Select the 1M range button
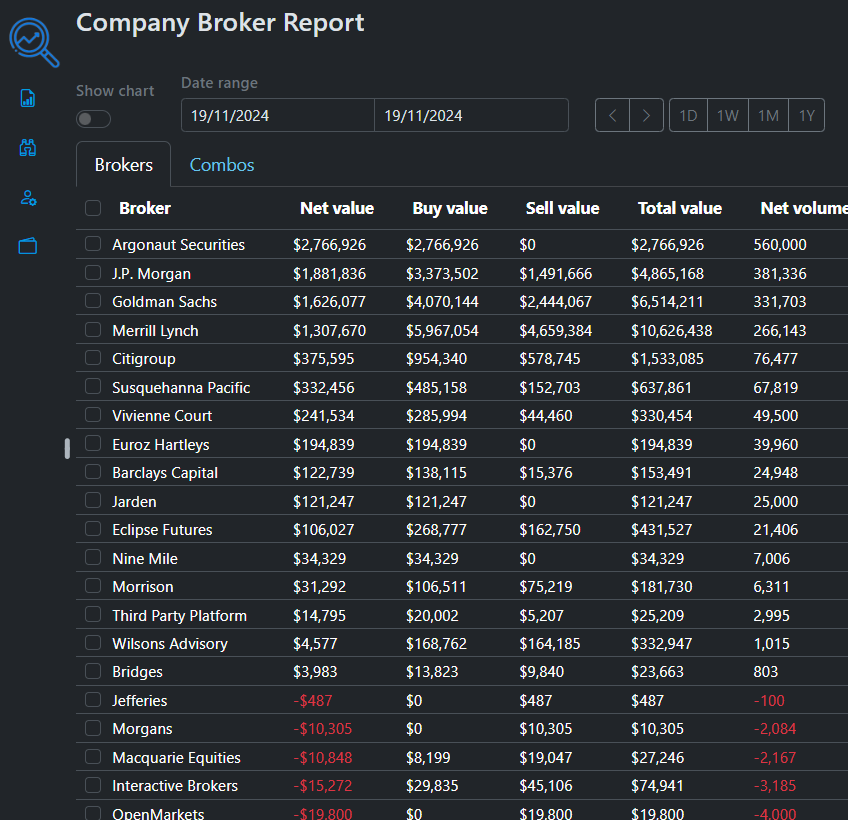 click(x=768, y=115)
